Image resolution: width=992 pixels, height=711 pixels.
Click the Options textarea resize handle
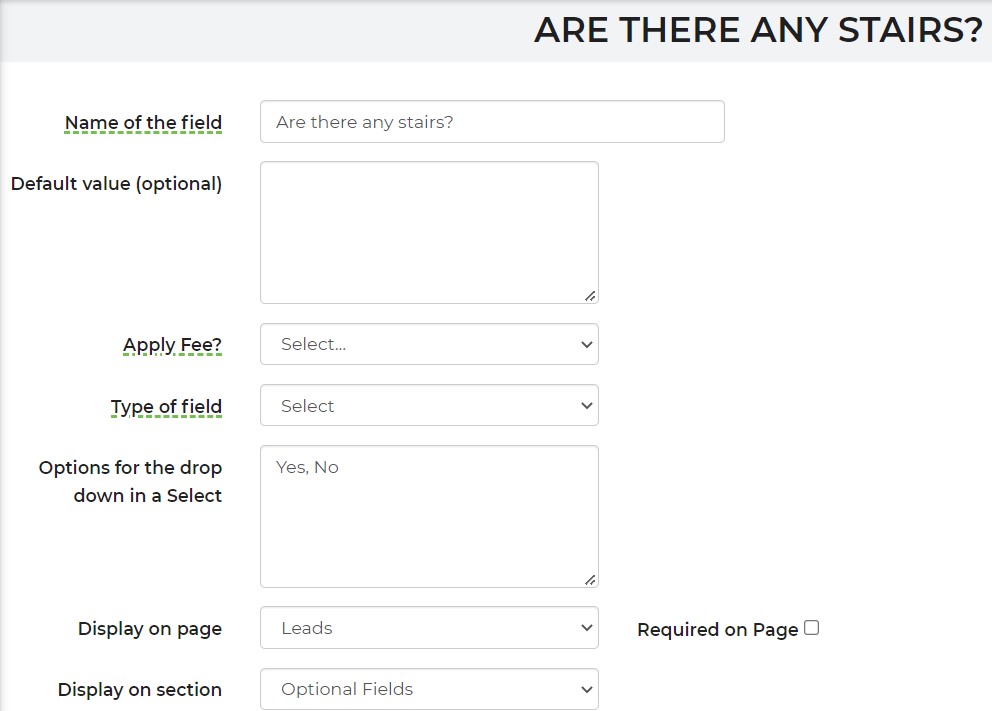(x=590, y=579)
